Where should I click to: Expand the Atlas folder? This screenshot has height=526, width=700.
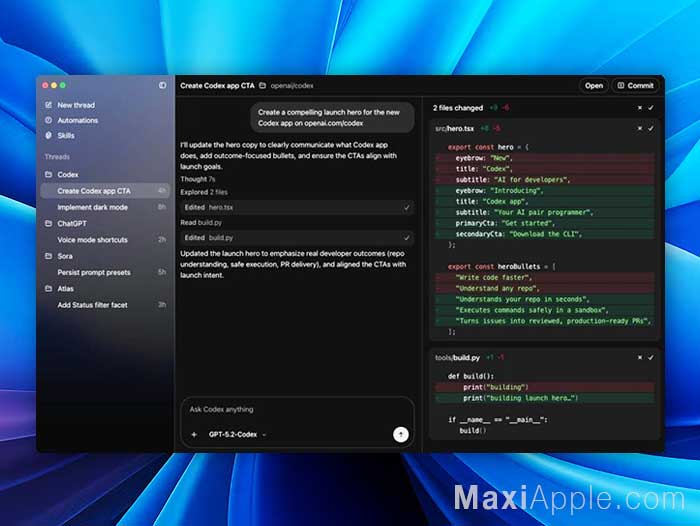pos(59,288)
